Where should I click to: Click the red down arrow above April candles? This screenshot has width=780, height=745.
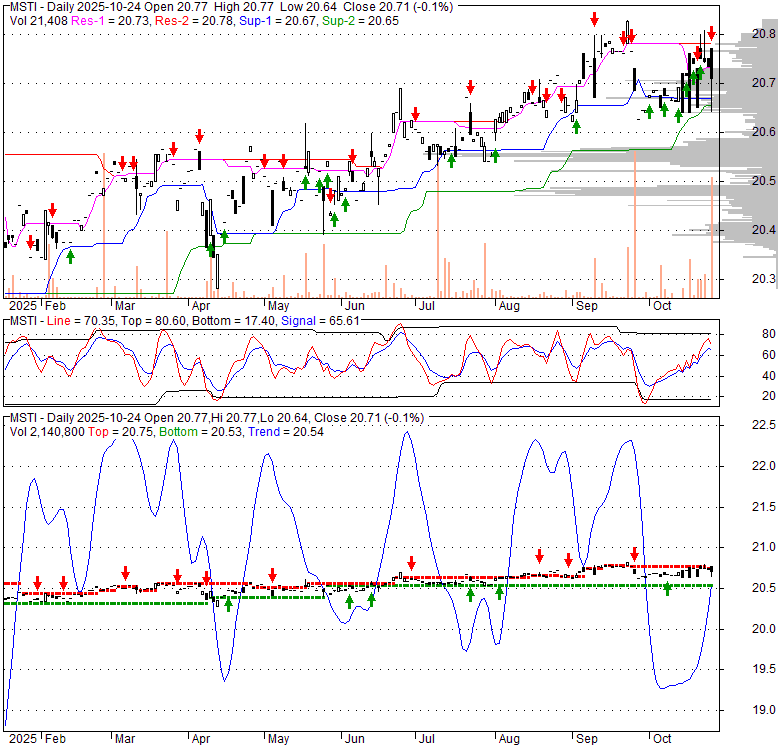pyautogui.click(x=199, y=135)
